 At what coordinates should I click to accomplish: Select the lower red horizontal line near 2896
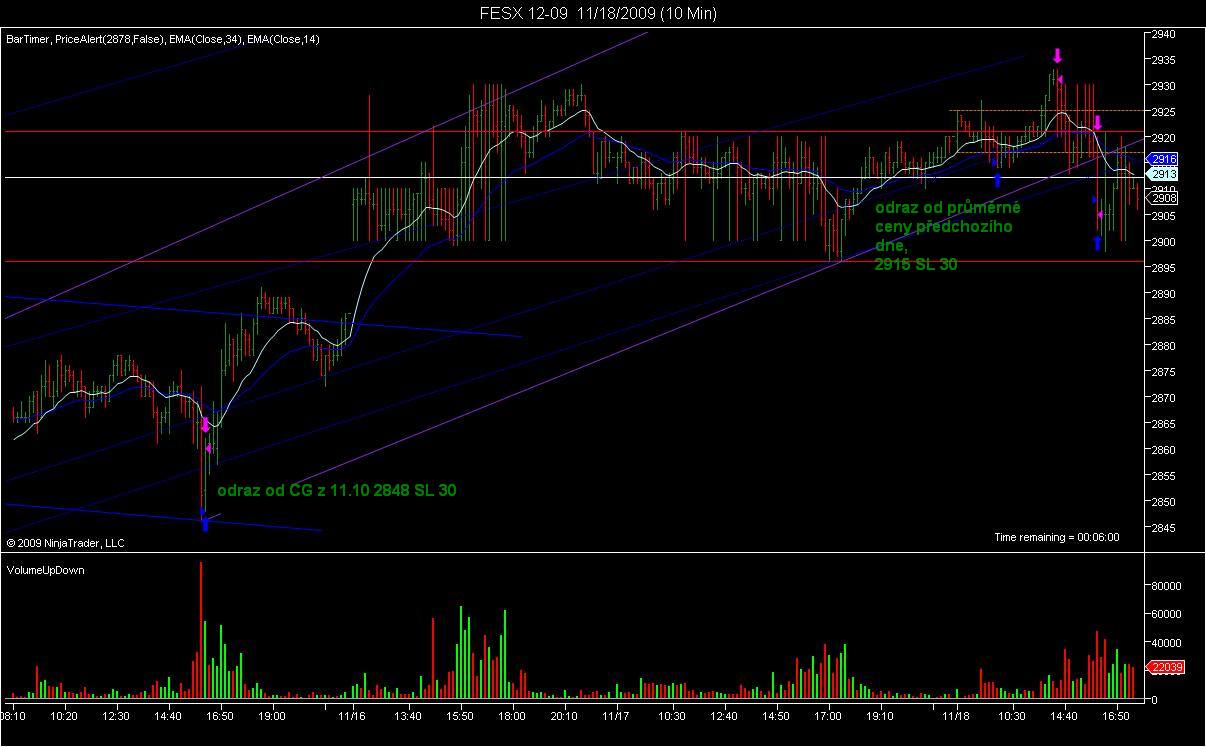pyautogui.click(x=570, y=261)
